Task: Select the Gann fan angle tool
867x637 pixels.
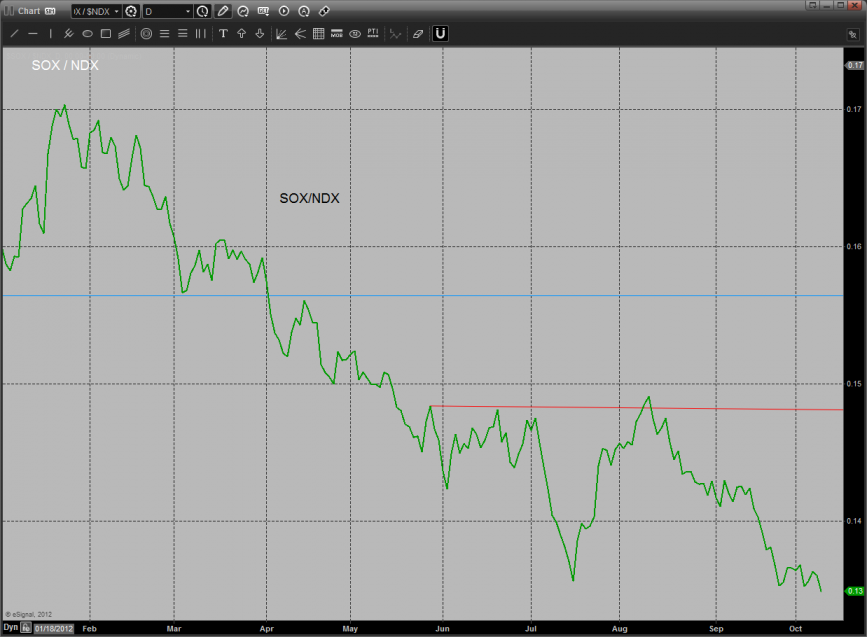Action: point(281,34)
